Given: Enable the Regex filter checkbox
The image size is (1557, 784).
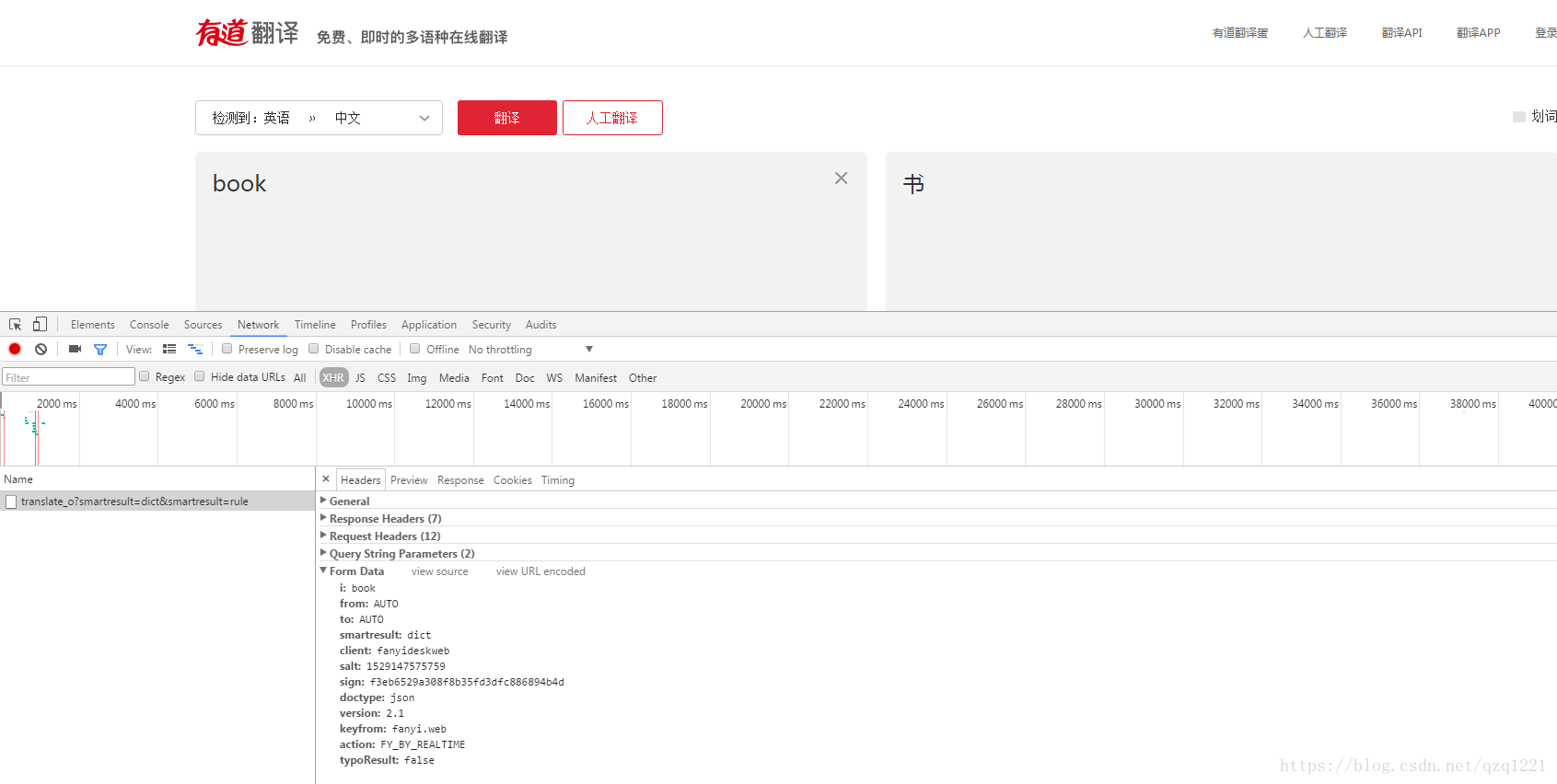Looking at the screenshot, I should point(145,376).
